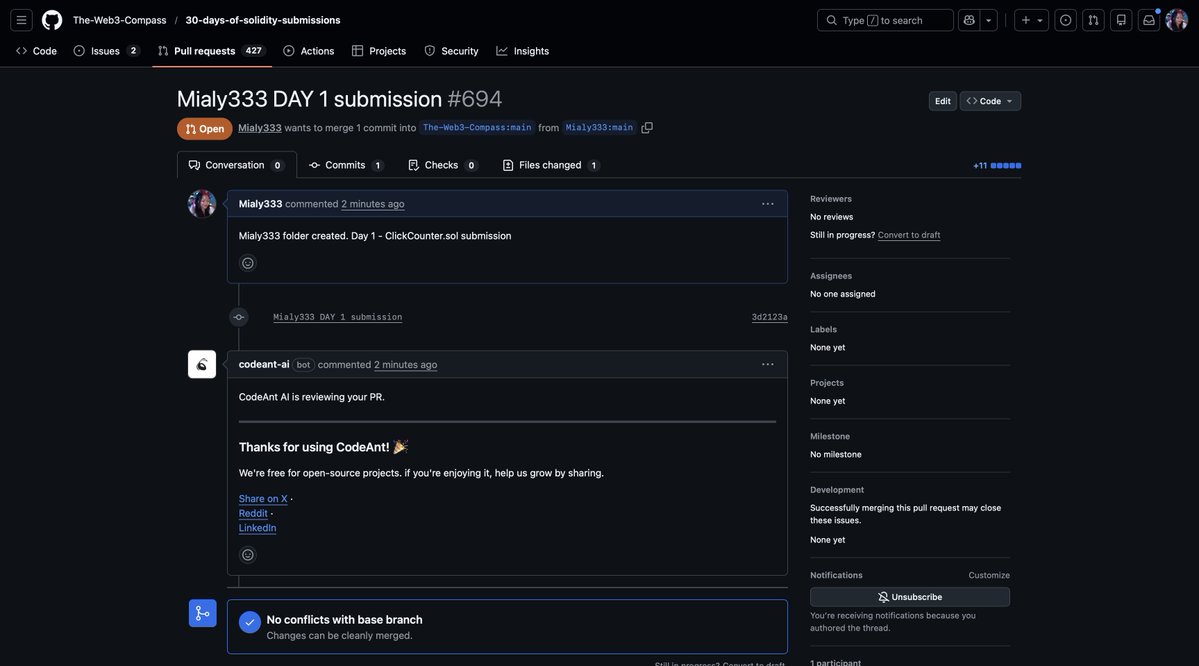Click 'No conflicts with base branch' text

click(344, 619)
